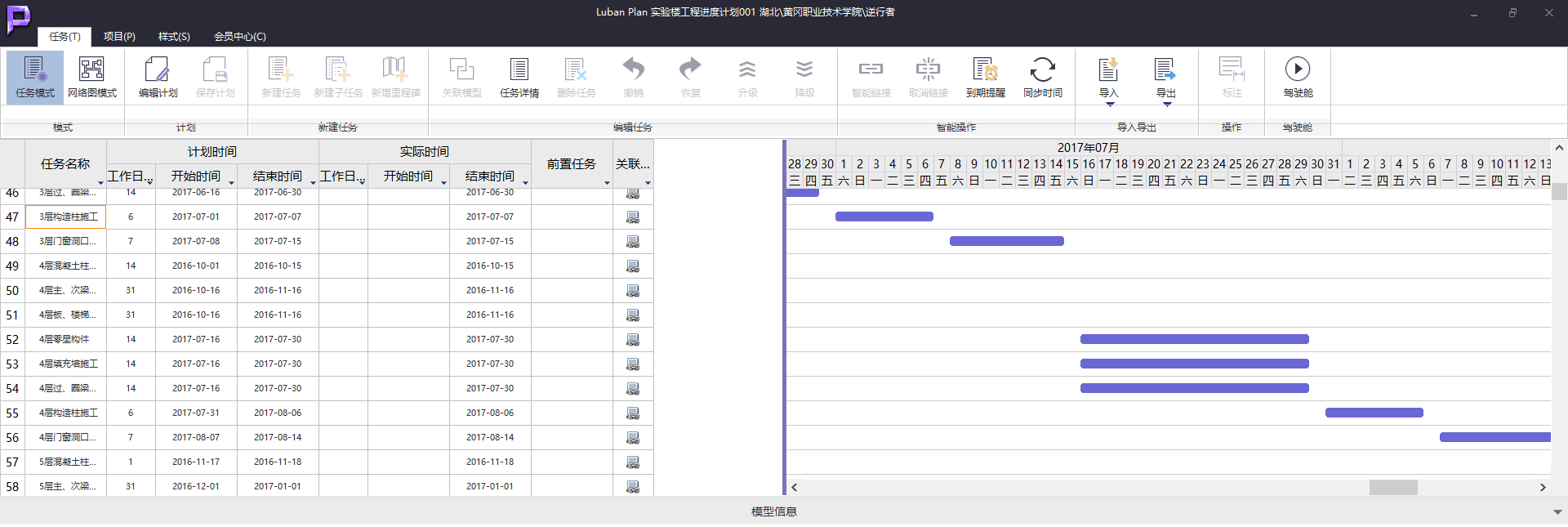Open filter arrow on 关联 column
The width and height of the screenshot is (1568, 527).
[x=648, y=183]
